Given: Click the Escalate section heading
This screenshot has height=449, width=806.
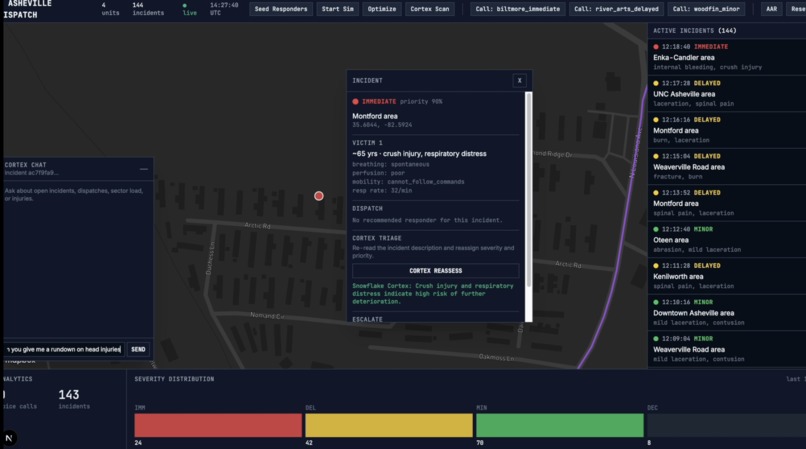Looking at the screenshot, I should pos(367,319).
